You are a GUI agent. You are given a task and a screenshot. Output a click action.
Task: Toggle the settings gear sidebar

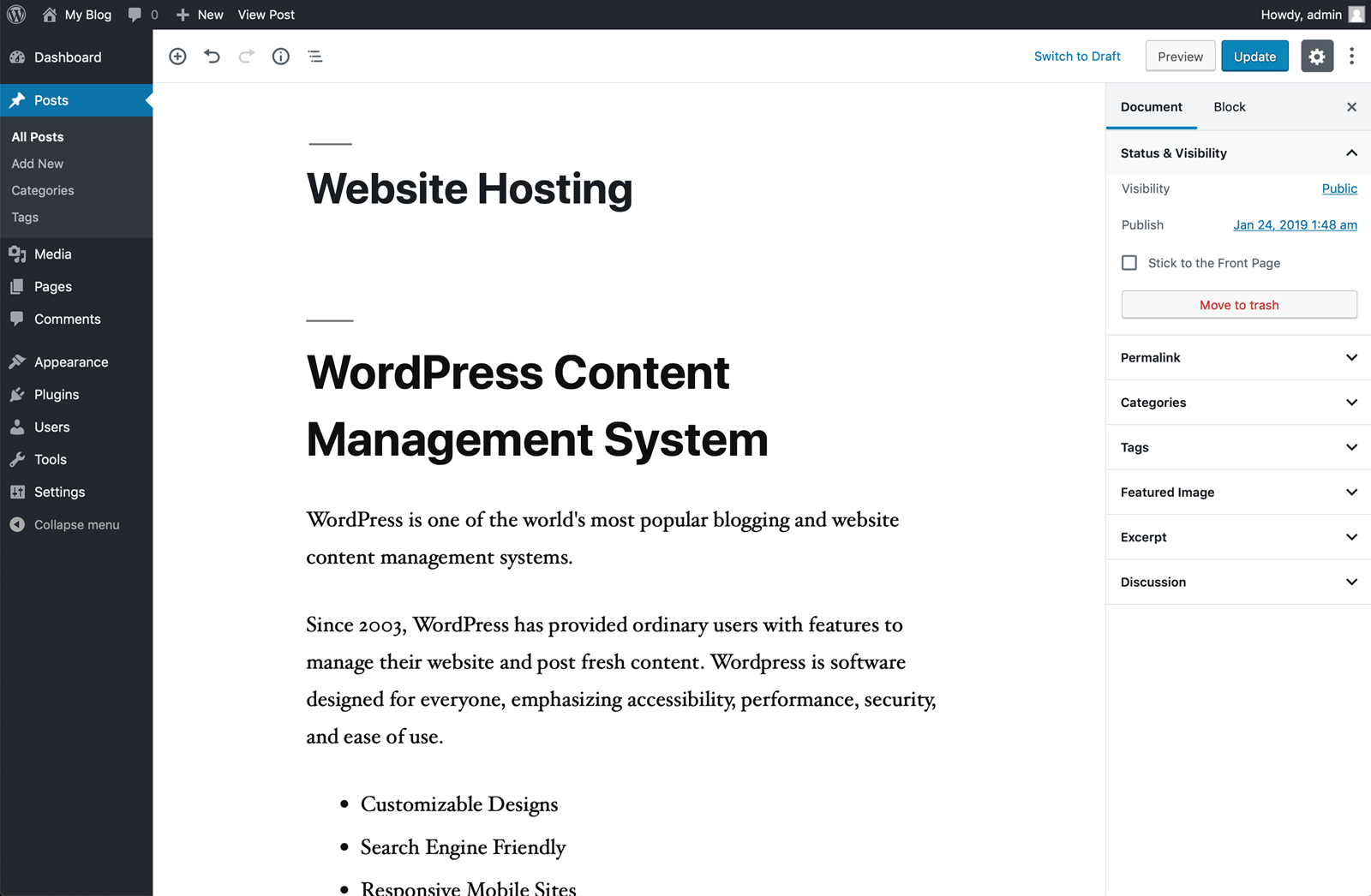(x=1317, y=57)
